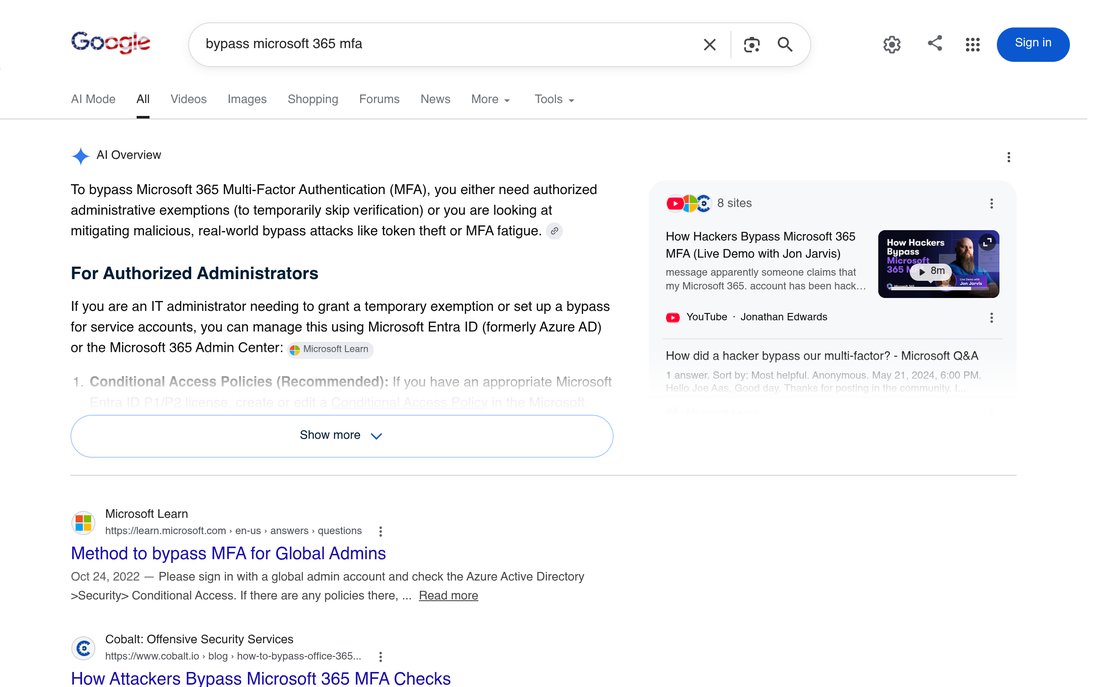1100x687 pixels.
Task: Click the share icon in header
Action: tap(934, 44)
